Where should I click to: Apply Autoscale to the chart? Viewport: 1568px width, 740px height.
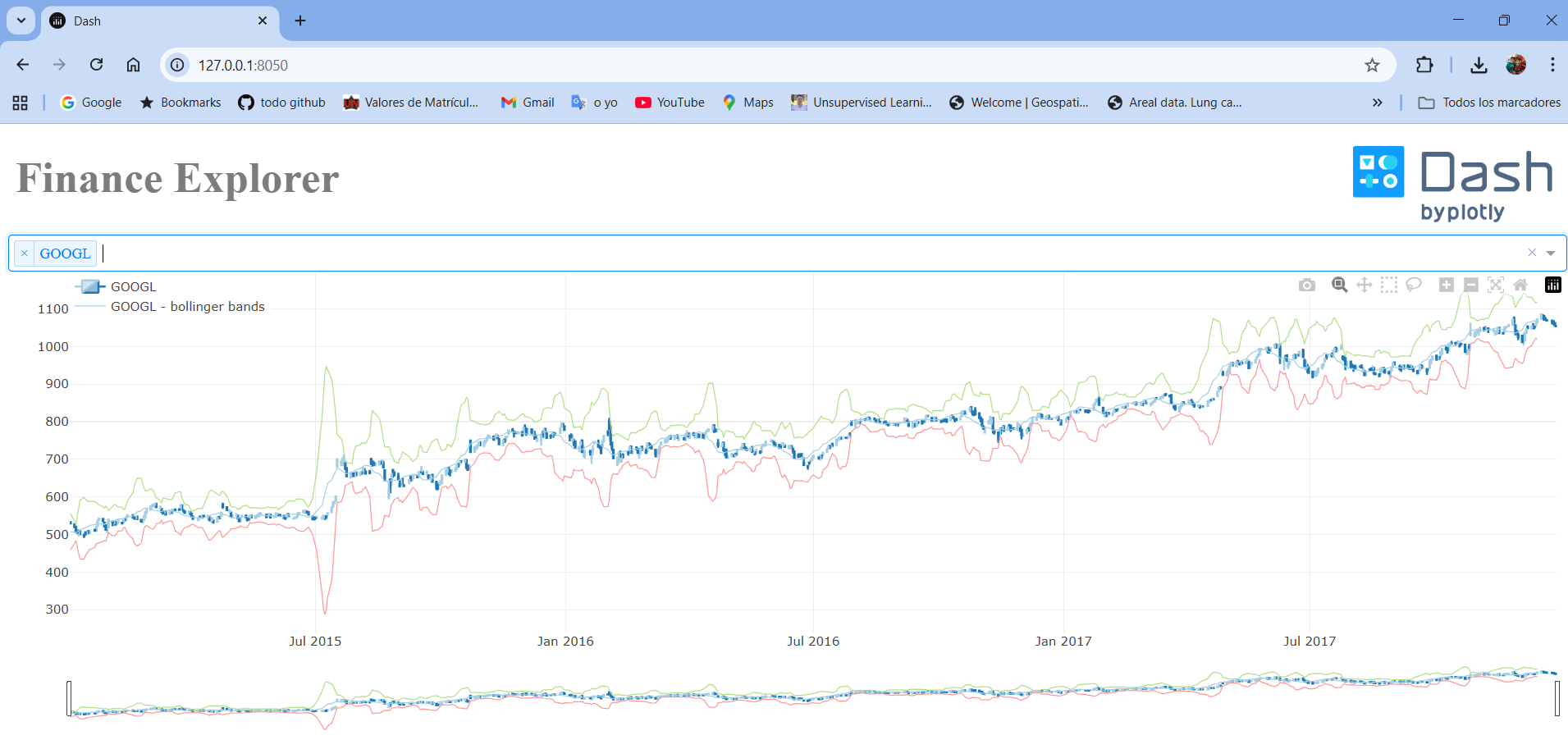pos(1496,285)
